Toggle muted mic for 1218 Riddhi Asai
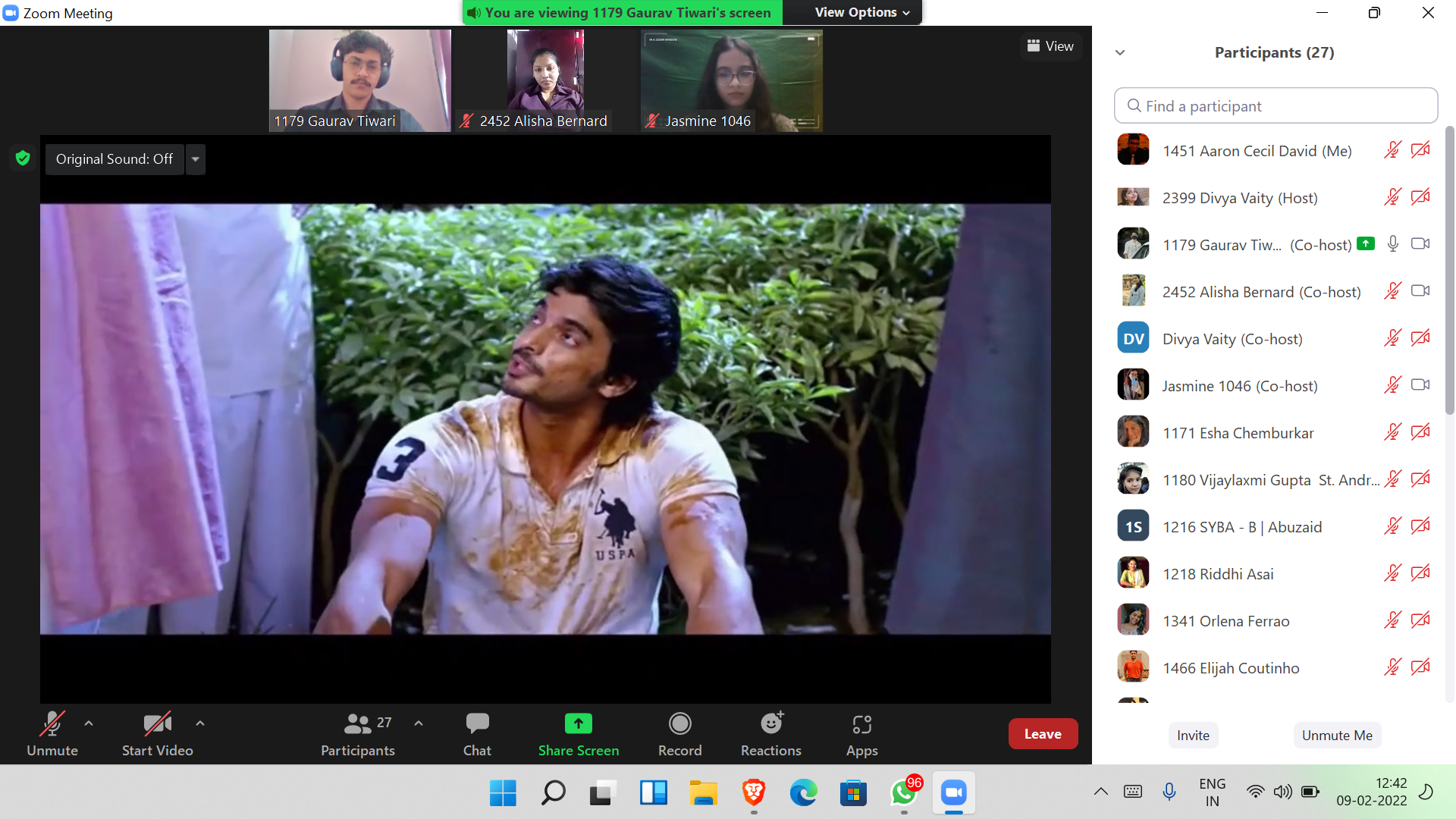This screenshot has height=819, width=1456. 1393,573
